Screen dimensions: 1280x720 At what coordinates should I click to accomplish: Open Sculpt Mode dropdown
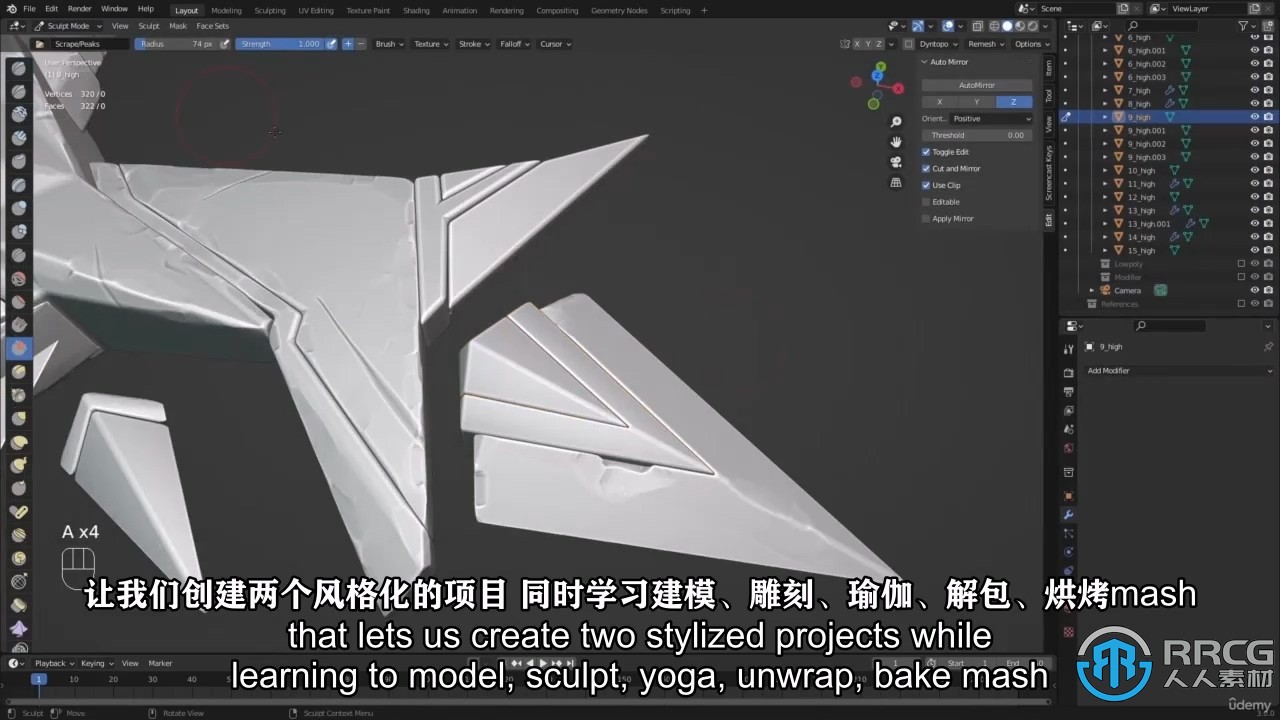tap(67, 26)
